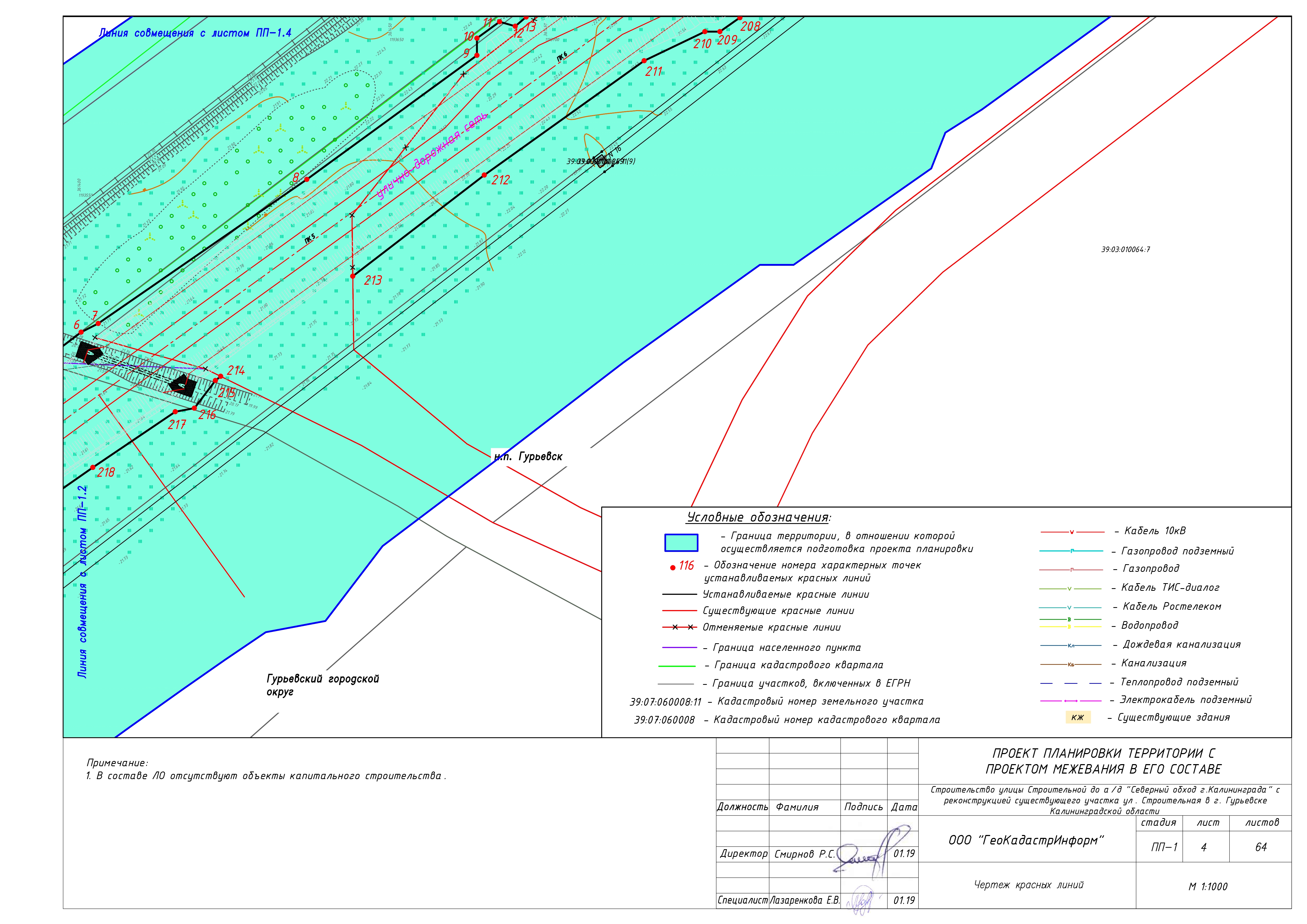Click the Теплопровод подземный dashed blue symbol
This screenshot has height=924, width=1307.
tap(1071, 683)
